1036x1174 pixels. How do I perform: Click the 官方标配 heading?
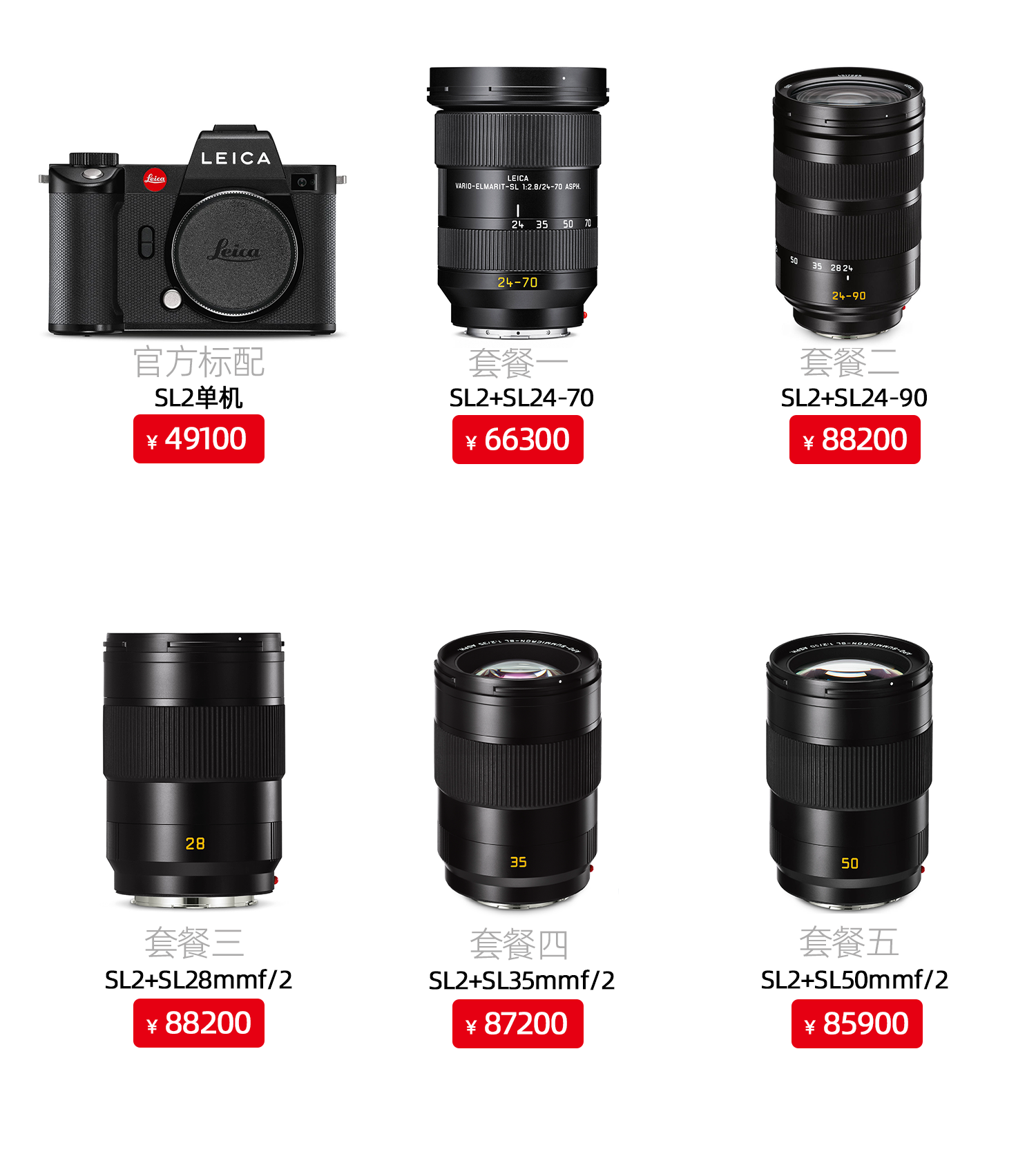coord(199,363)
